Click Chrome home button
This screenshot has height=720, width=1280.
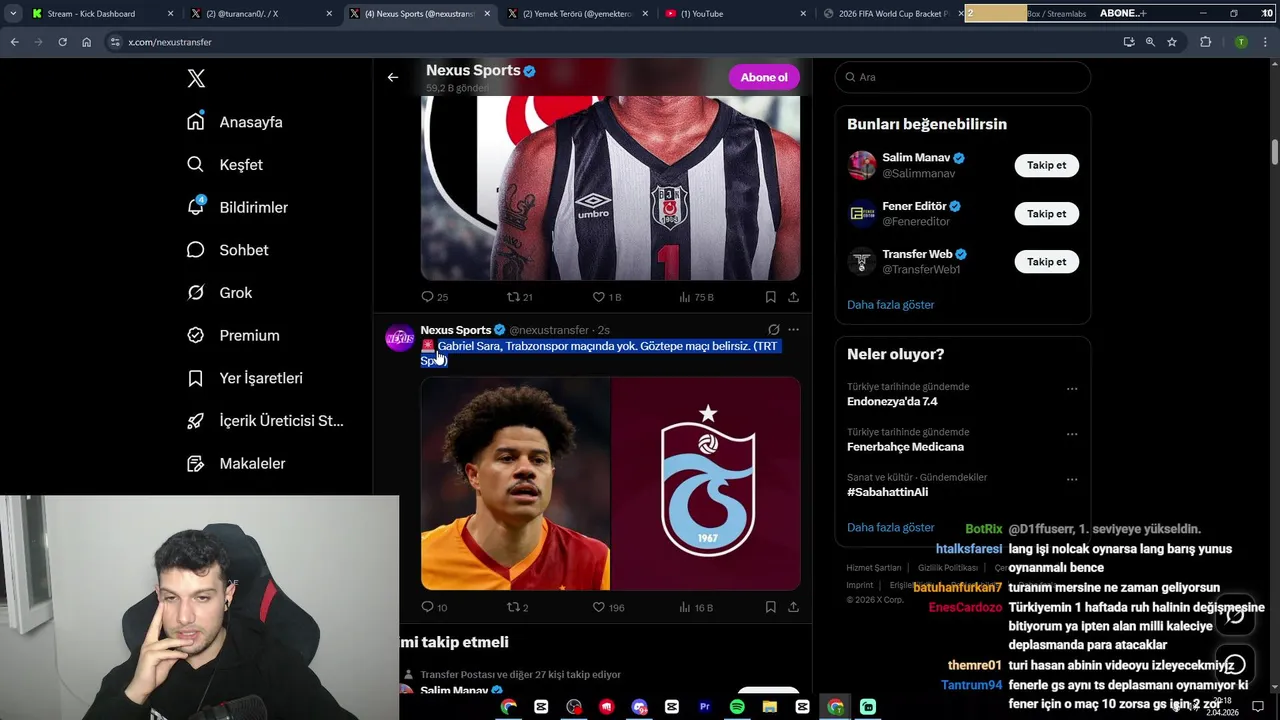[86, 42]
